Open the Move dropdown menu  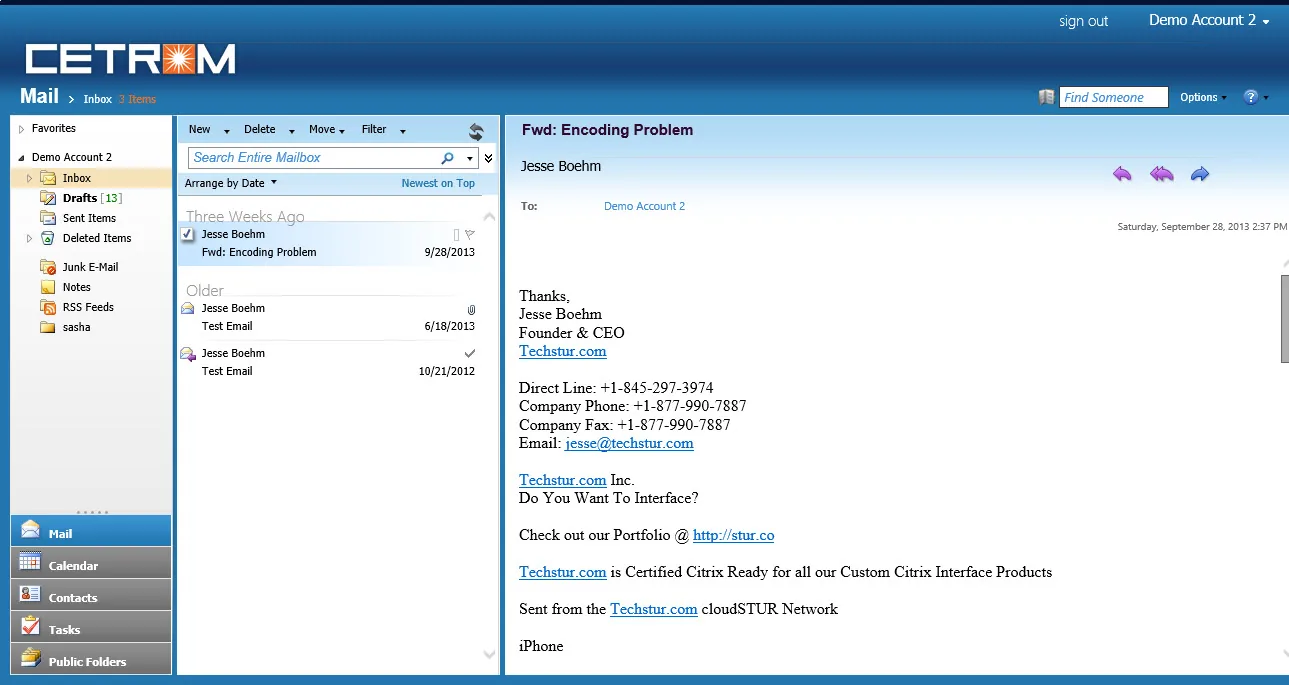(327, 130)
